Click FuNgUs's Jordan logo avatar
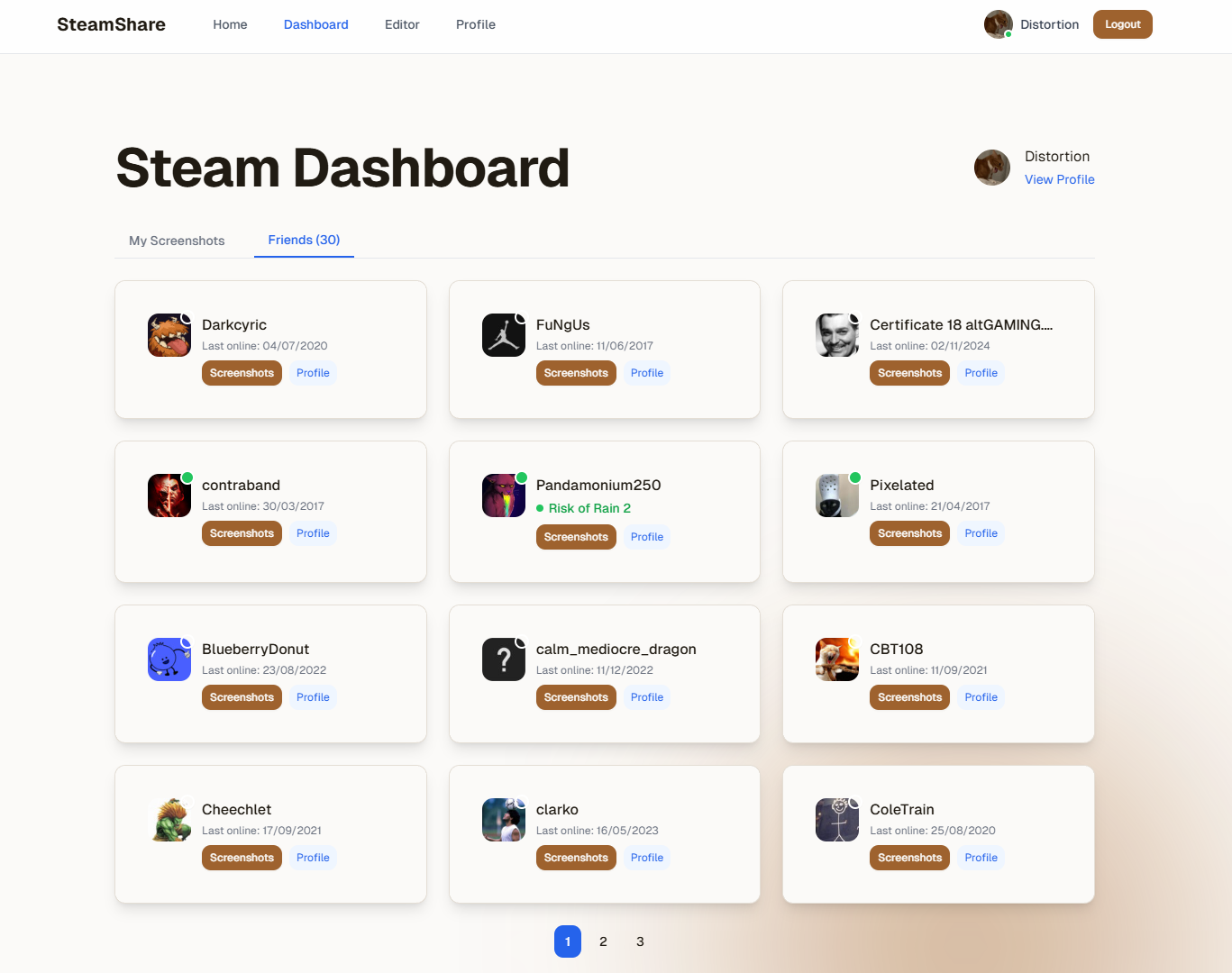 [x=504, y=335]
